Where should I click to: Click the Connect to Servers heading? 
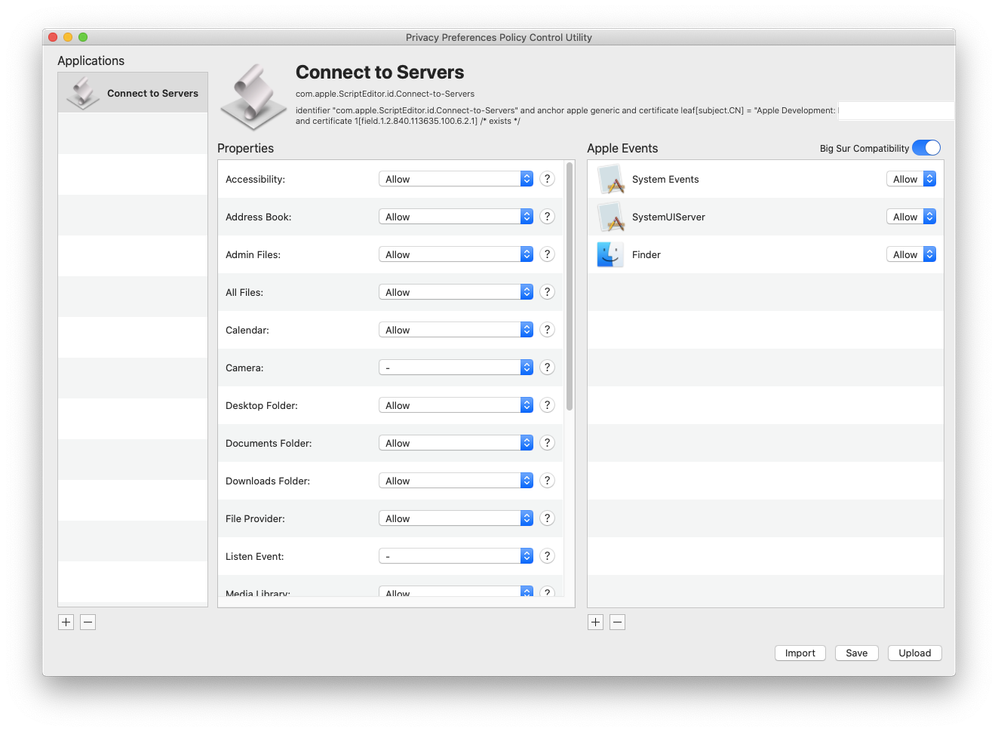coord(380,72)
